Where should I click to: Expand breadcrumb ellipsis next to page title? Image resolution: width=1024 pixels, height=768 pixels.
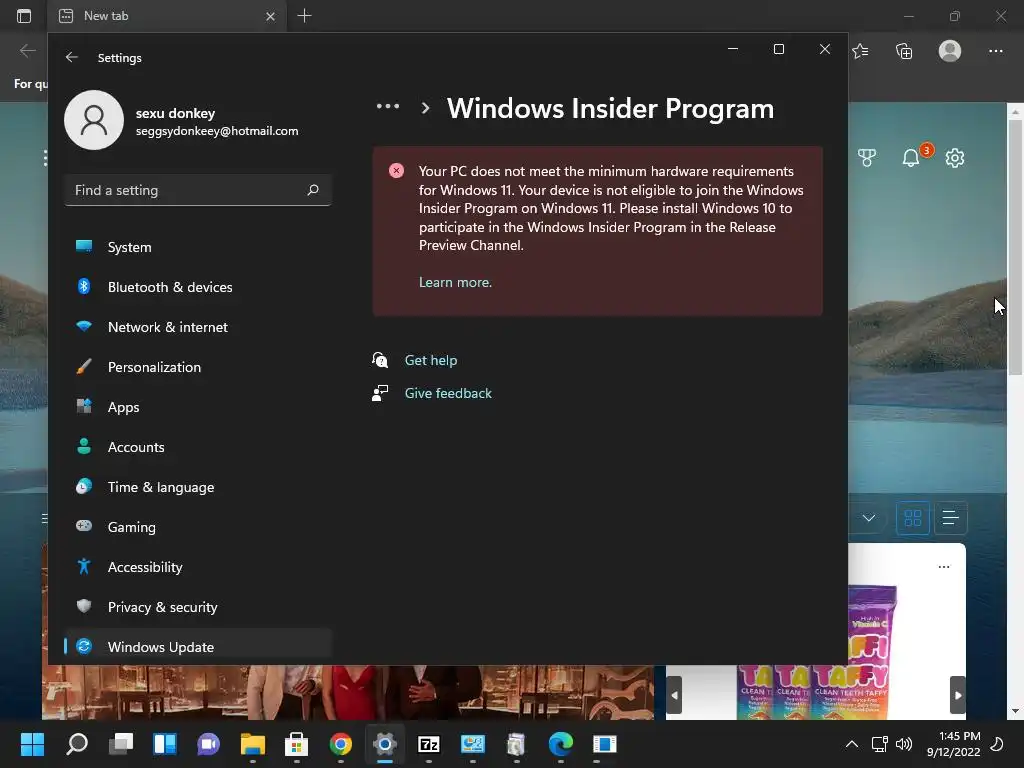[x=388, y=106]
